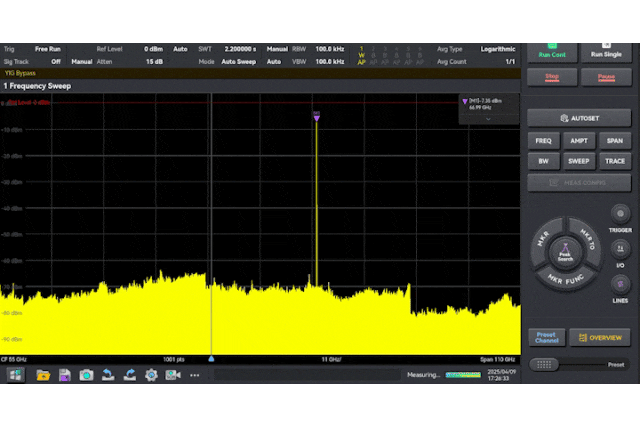
Task: Toggle the Auto setting beside VBW
Action: (274, 62)
